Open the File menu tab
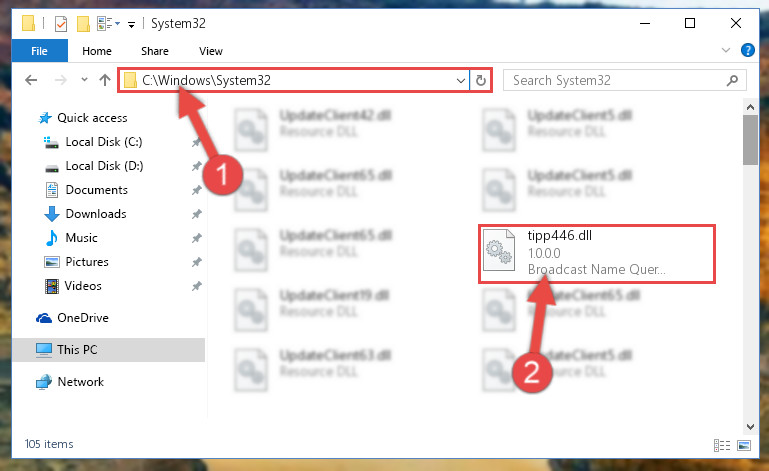This screenshot has height=471, width=769. pos(39,51)
